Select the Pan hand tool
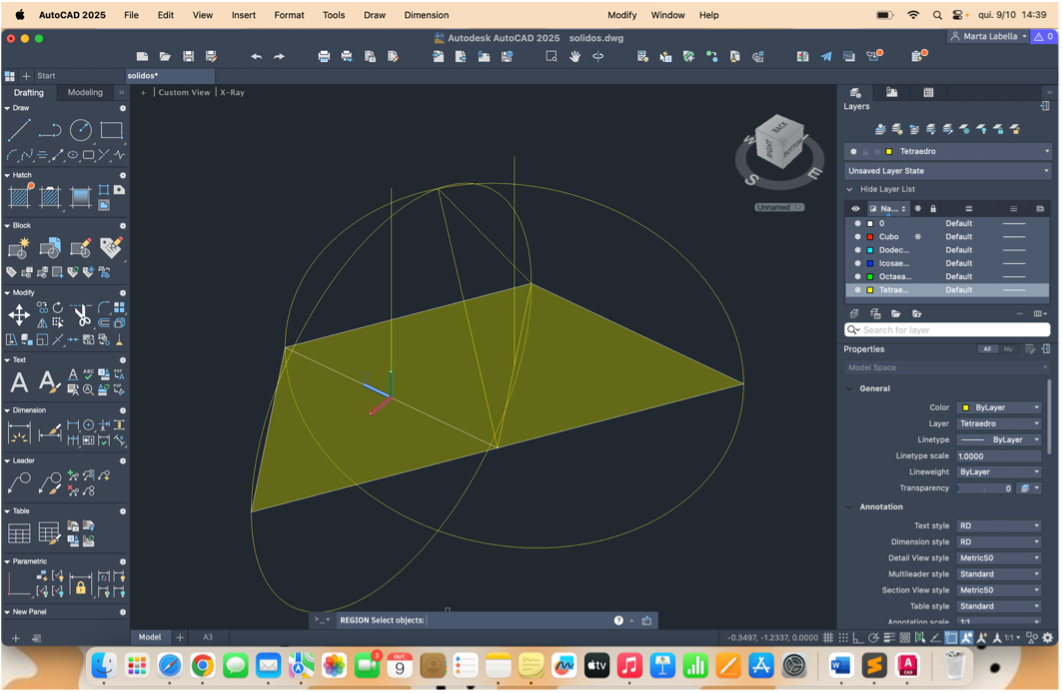The width and height of the screenshot is (1063, 693). 575,57
